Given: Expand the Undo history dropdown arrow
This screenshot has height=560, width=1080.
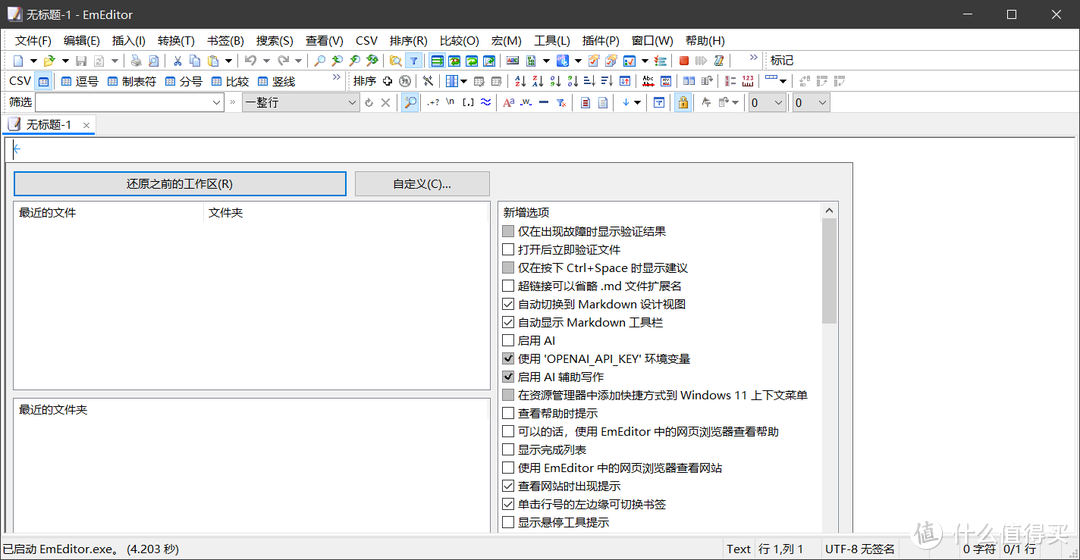Looking at the screenshot, I should (x=266, y=61).
